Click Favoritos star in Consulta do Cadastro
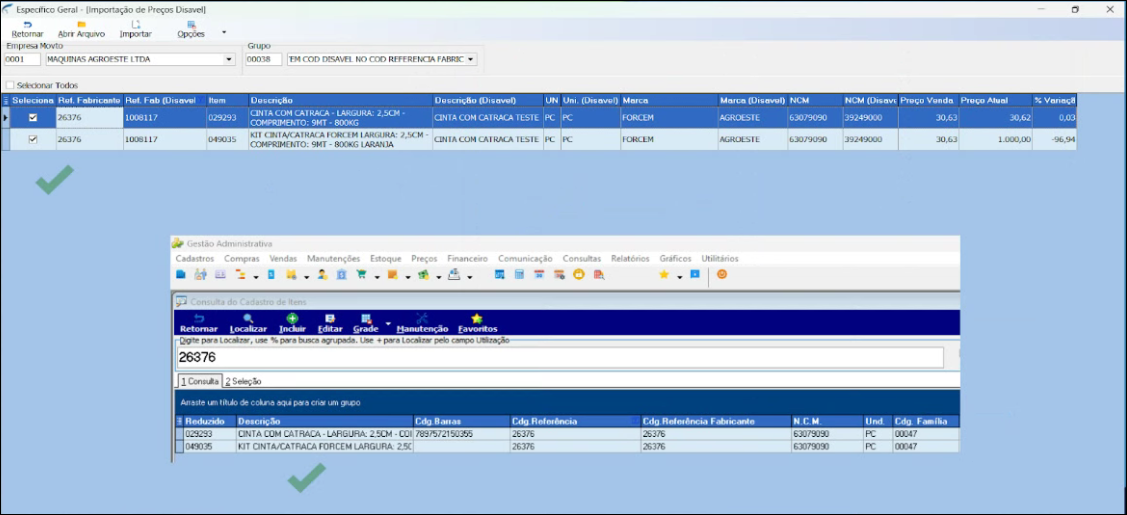Image resolution: width=1127 pixels, height=515 pixels. coord(477,323)
